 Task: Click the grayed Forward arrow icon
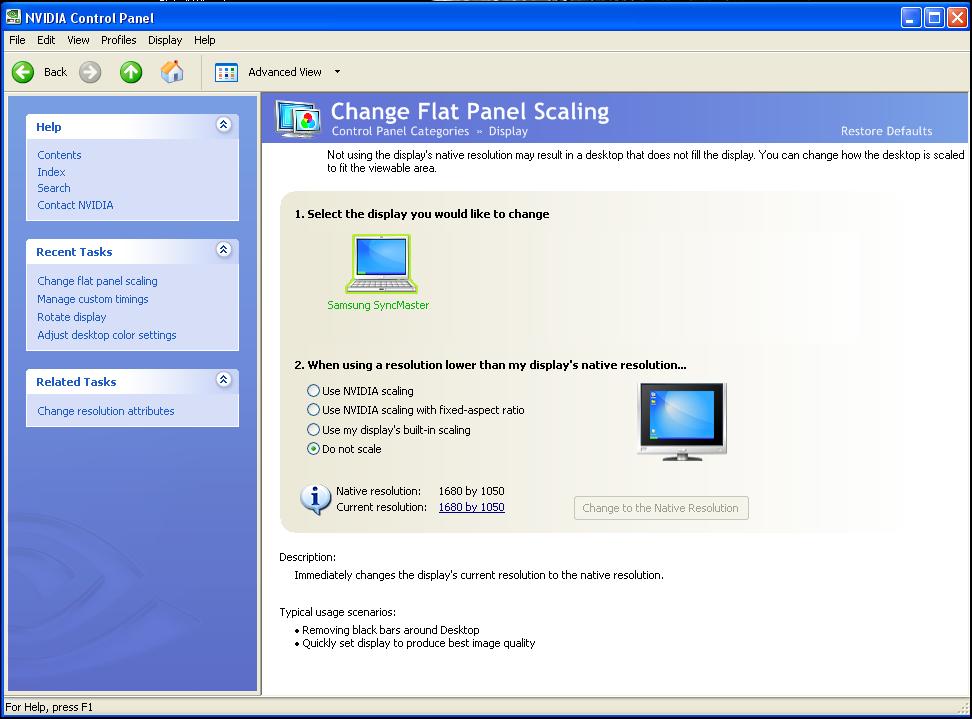pyautogui.click(x=90, y=72)
